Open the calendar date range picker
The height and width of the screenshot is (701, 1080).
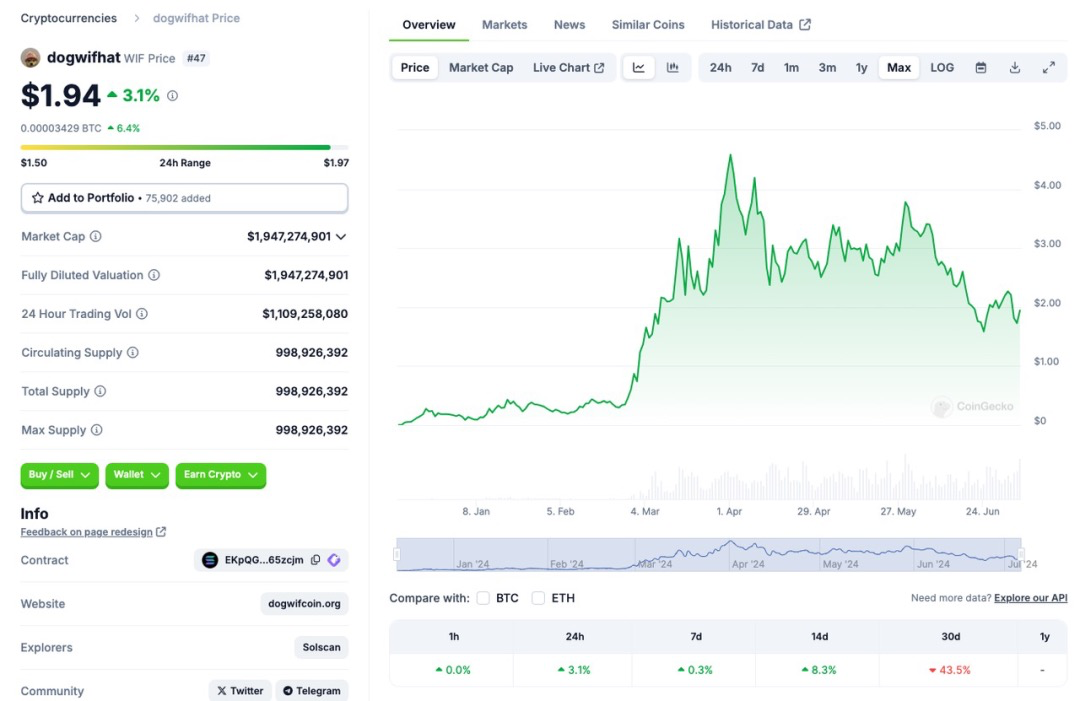[981, 68]
